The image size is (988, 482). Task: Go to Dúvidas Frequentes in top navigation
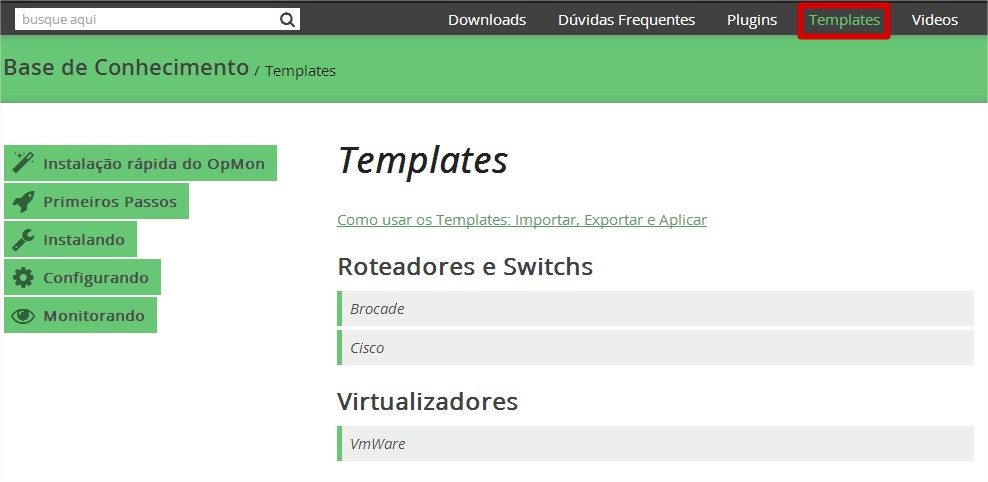point(626,20)
